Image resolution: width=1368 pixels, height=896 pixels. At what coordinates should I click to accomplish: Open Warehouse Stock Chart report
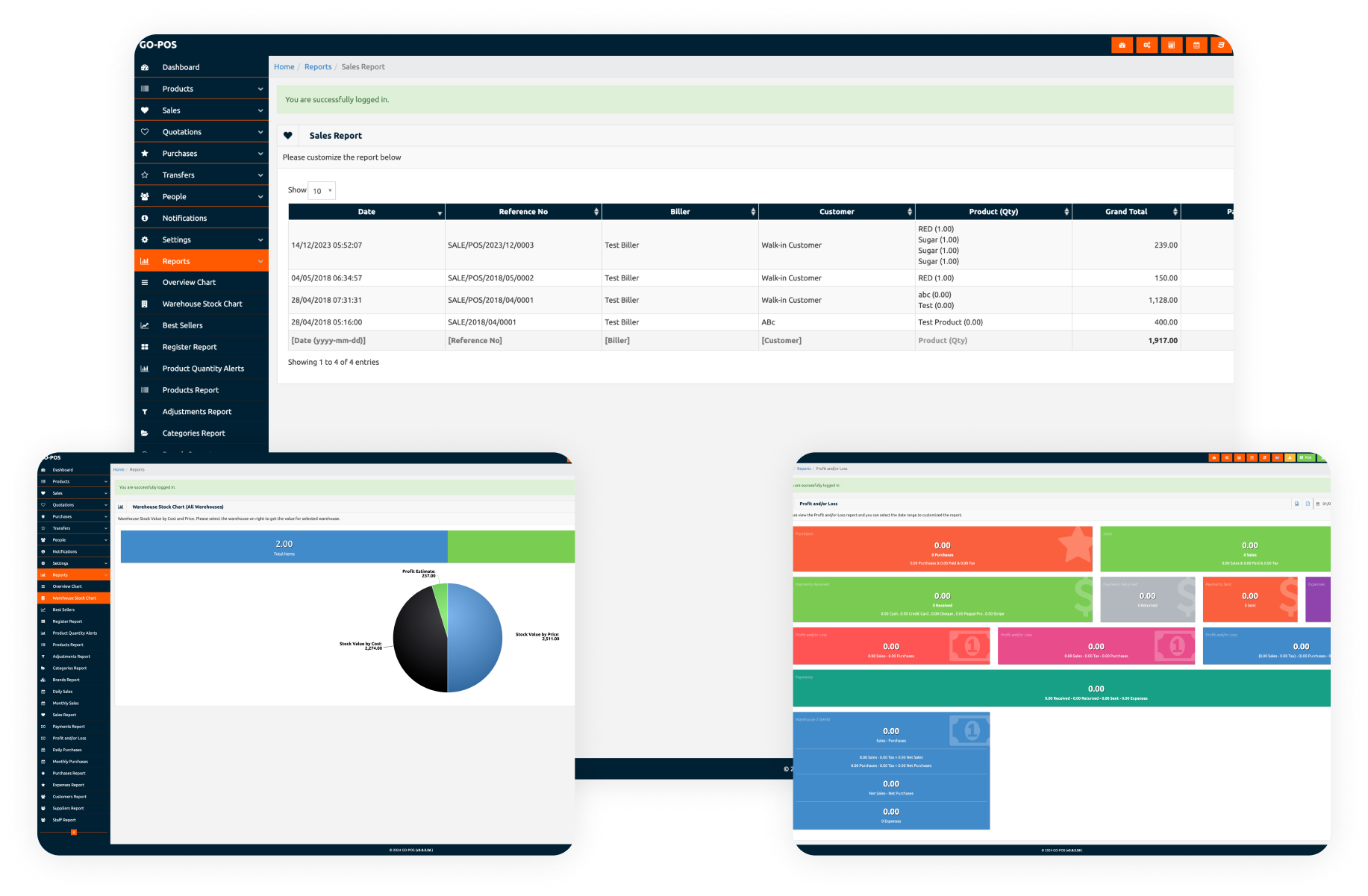tap(202, 304)
